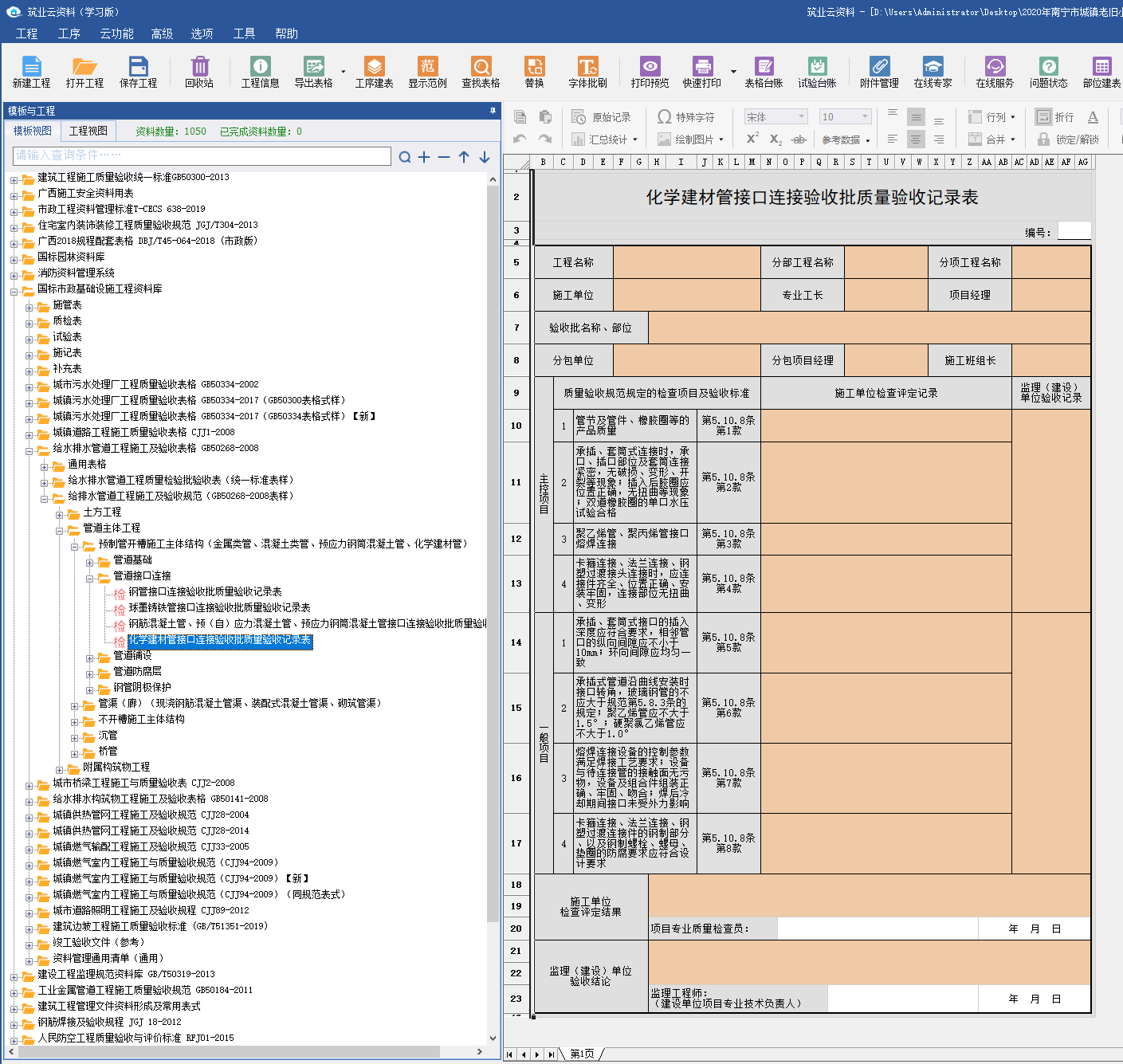Click the 新建工程 (New Project) icon
Image resolution: width=1123 pixels, height=1064 pixels.
(x=31, y=72)
